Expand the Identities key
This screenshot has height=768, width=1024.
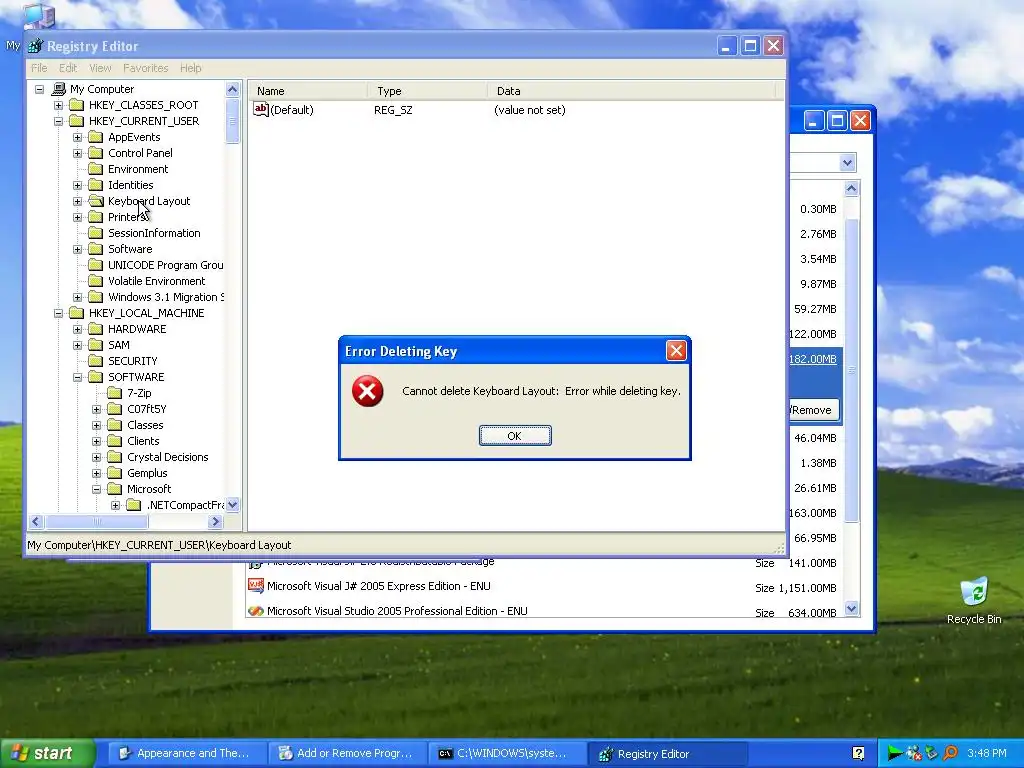77,185
